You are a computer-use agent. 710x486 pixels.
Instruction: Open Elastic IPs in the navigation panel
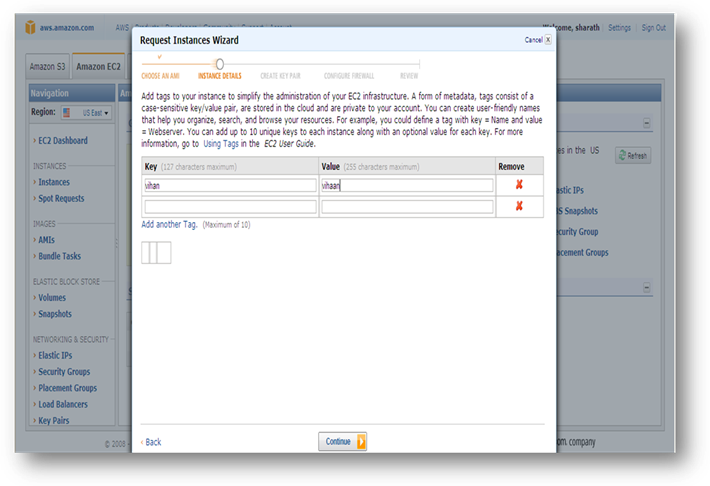[x=55, y=356]
